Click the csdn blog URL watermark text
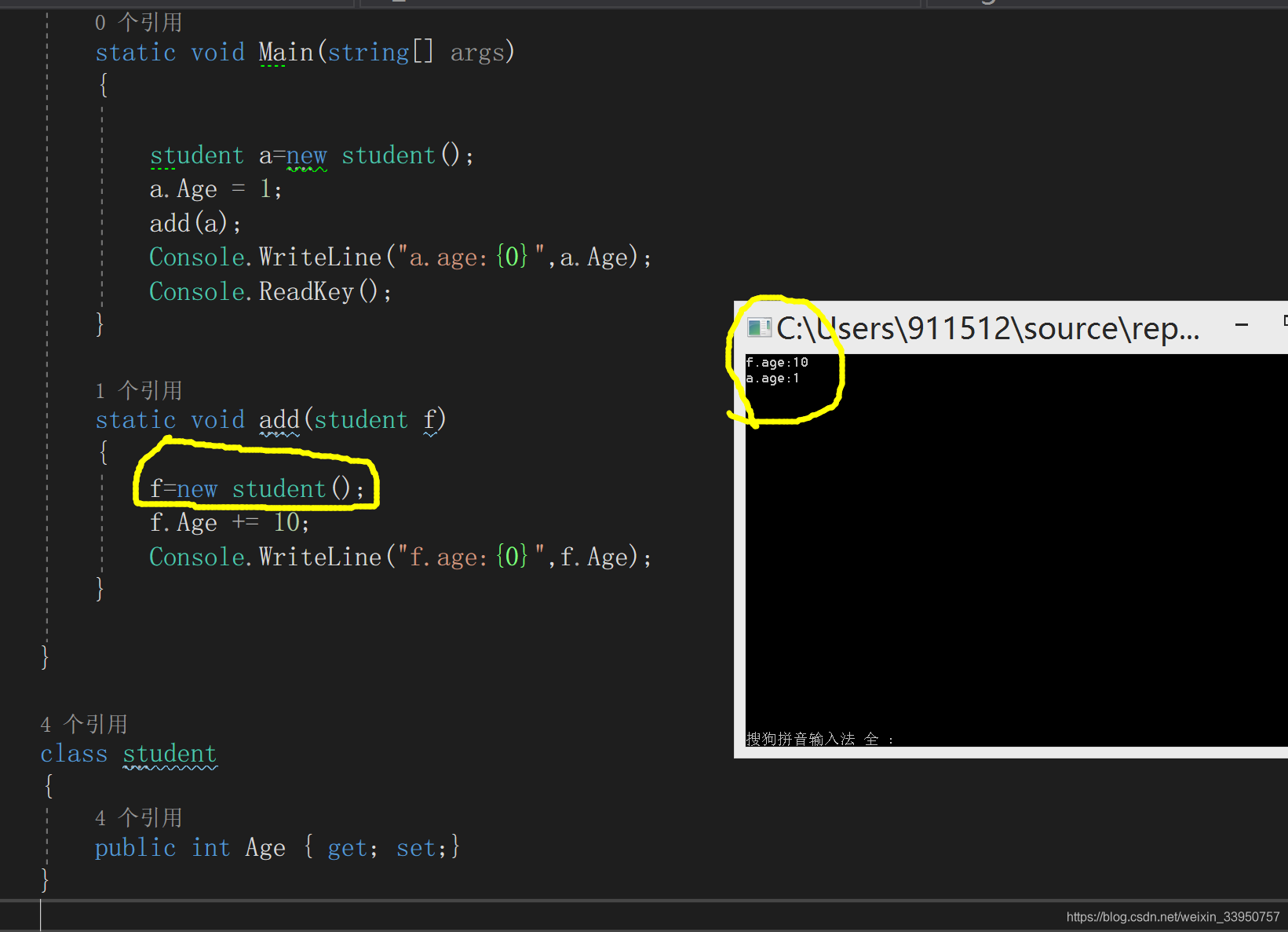Image resolution: width=1288 pixels, height=932 pixels. 1173,916
